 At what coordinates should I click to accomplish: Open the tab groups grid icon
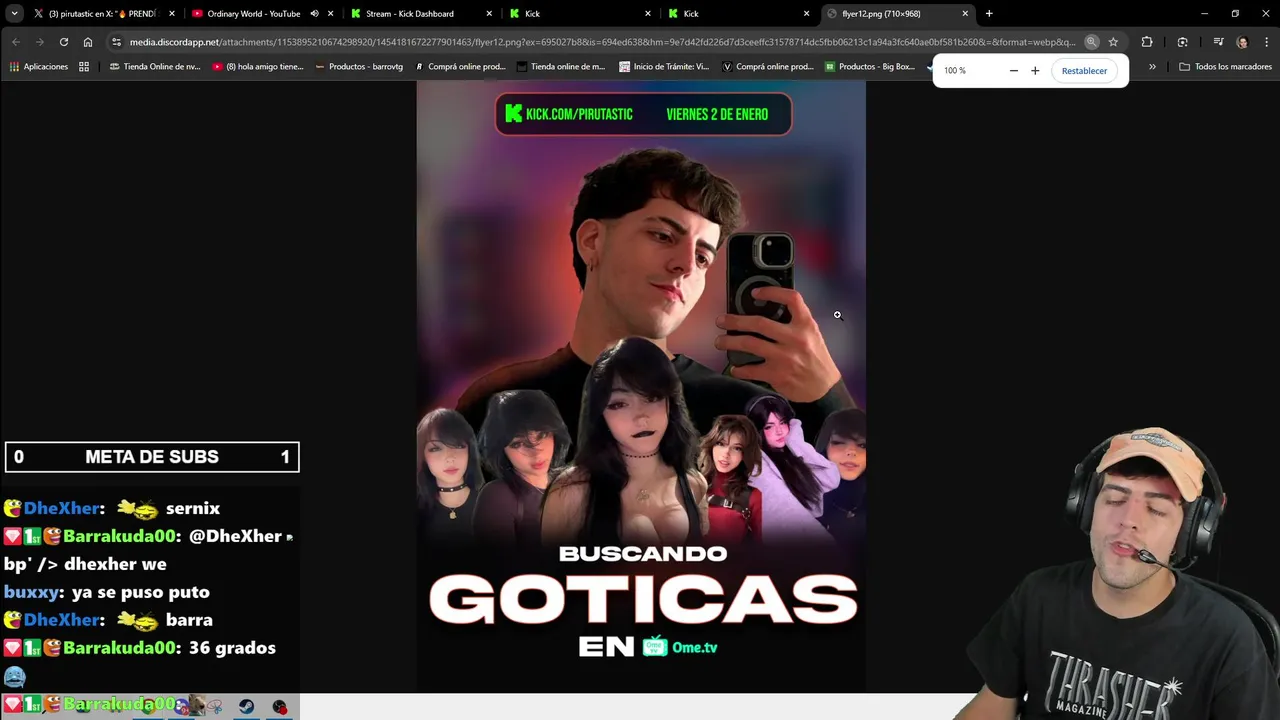(84, 67)
